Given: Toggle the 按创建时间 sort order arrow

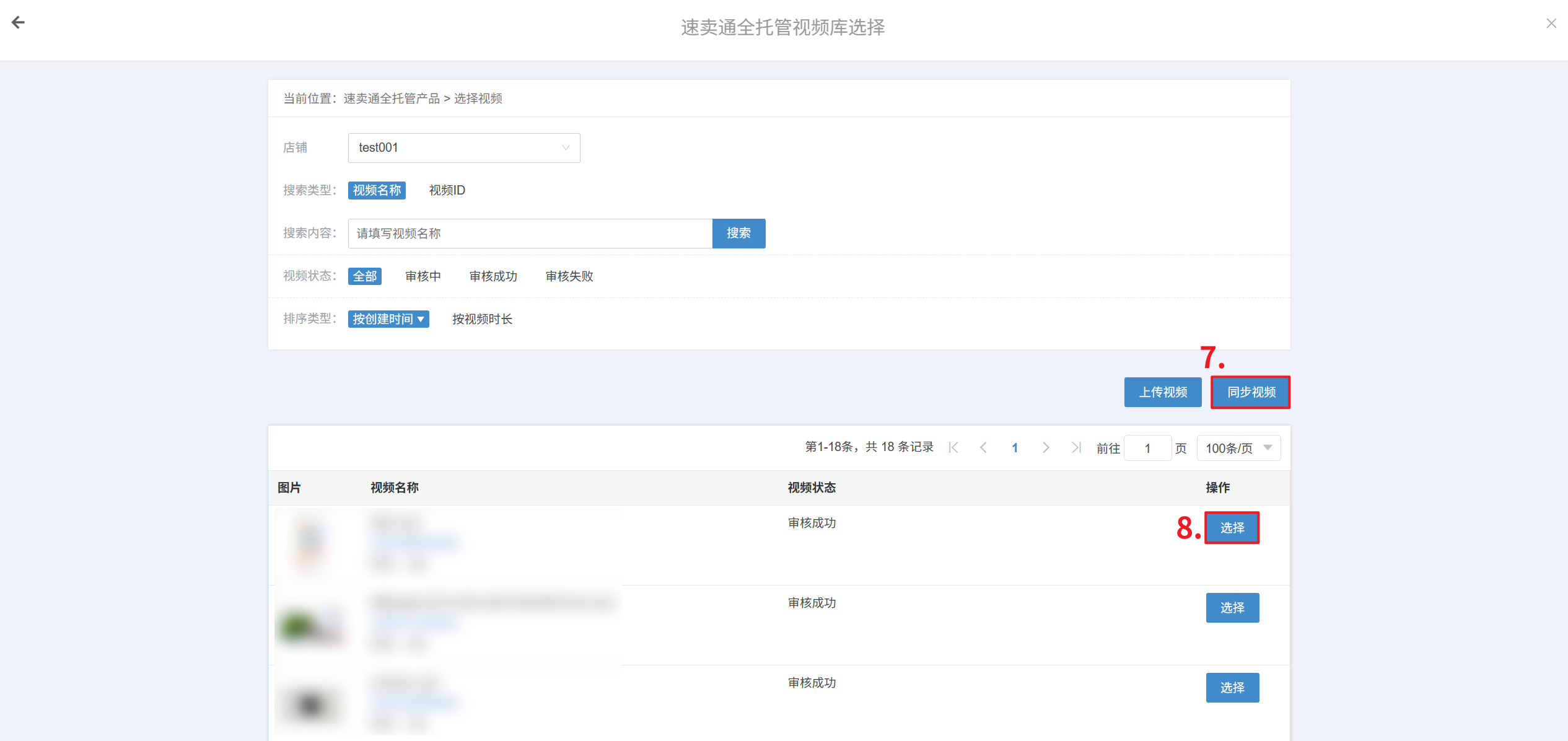Looking at the screenshot, I should coord(421,319).
